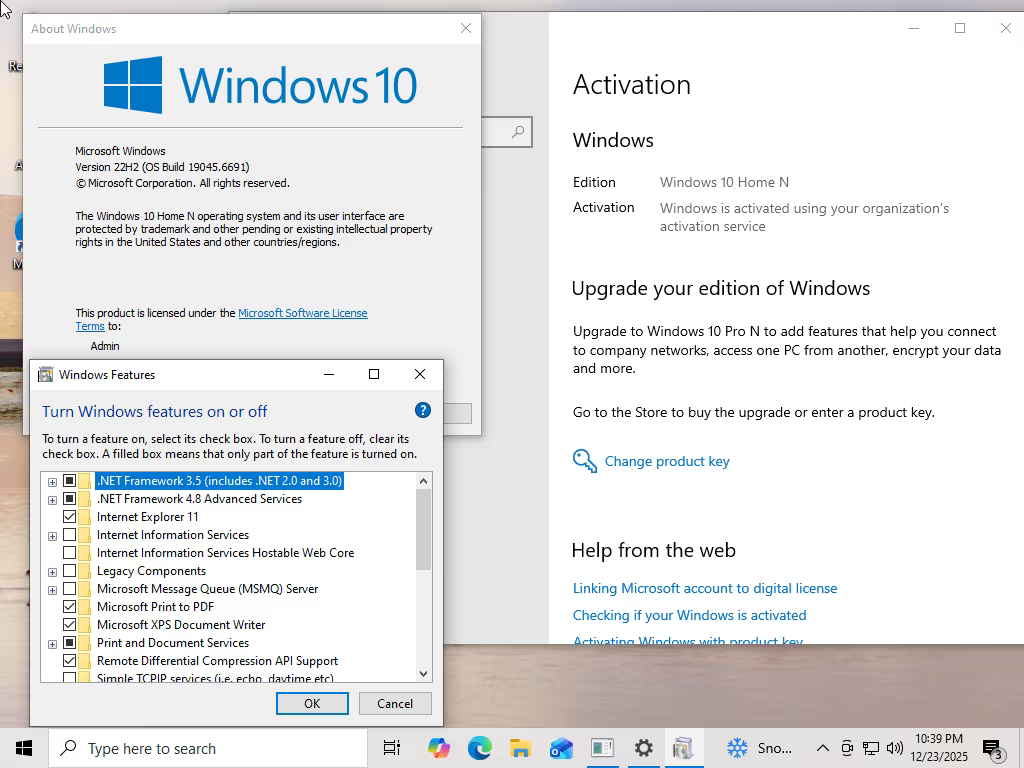Click Cancel in Windows Features
The image size is (1024, 768).
pyautogui.click(x=395, y=703)
